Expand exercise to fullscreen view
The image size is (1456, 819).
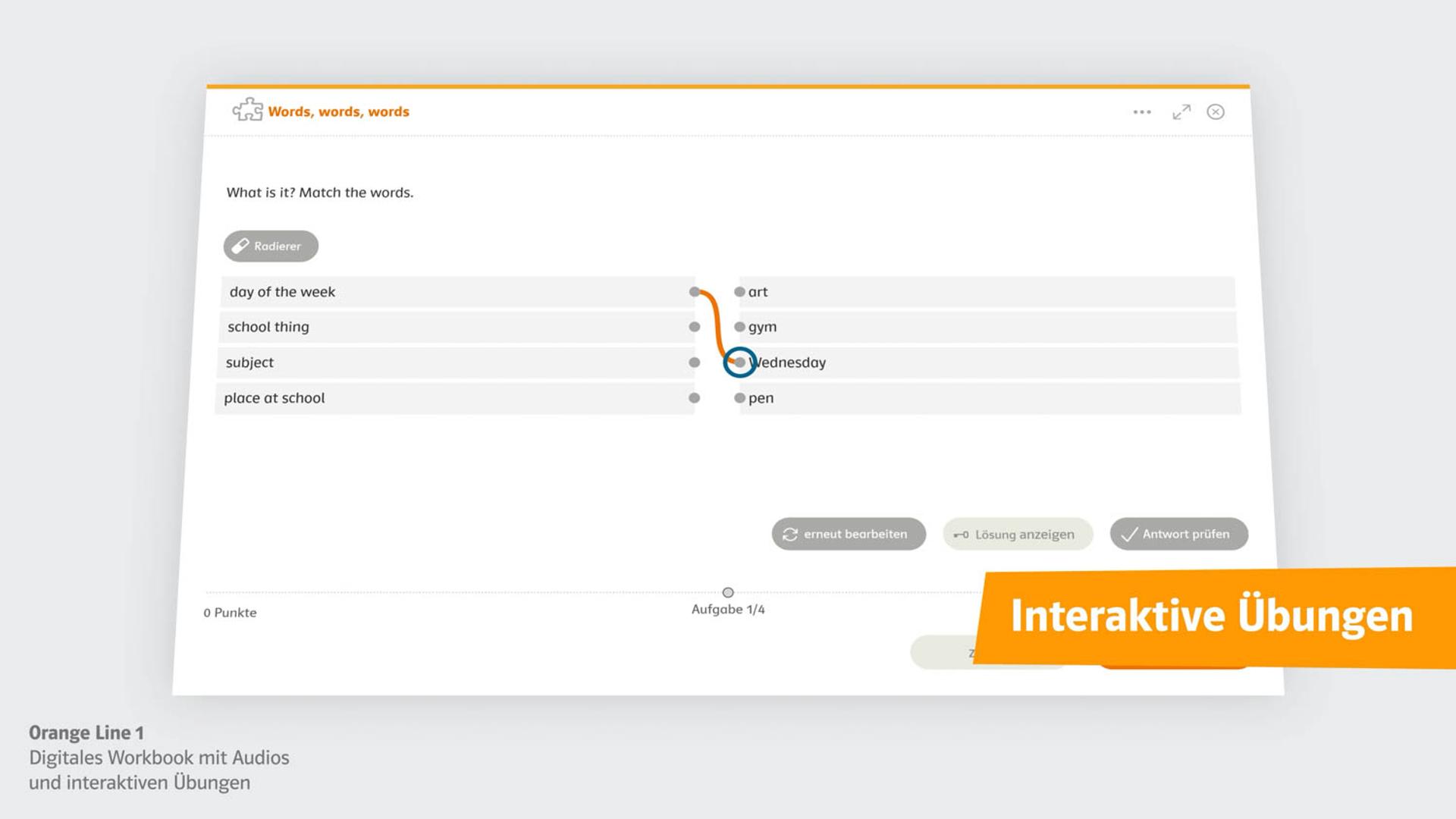[x=1181, y=112]
